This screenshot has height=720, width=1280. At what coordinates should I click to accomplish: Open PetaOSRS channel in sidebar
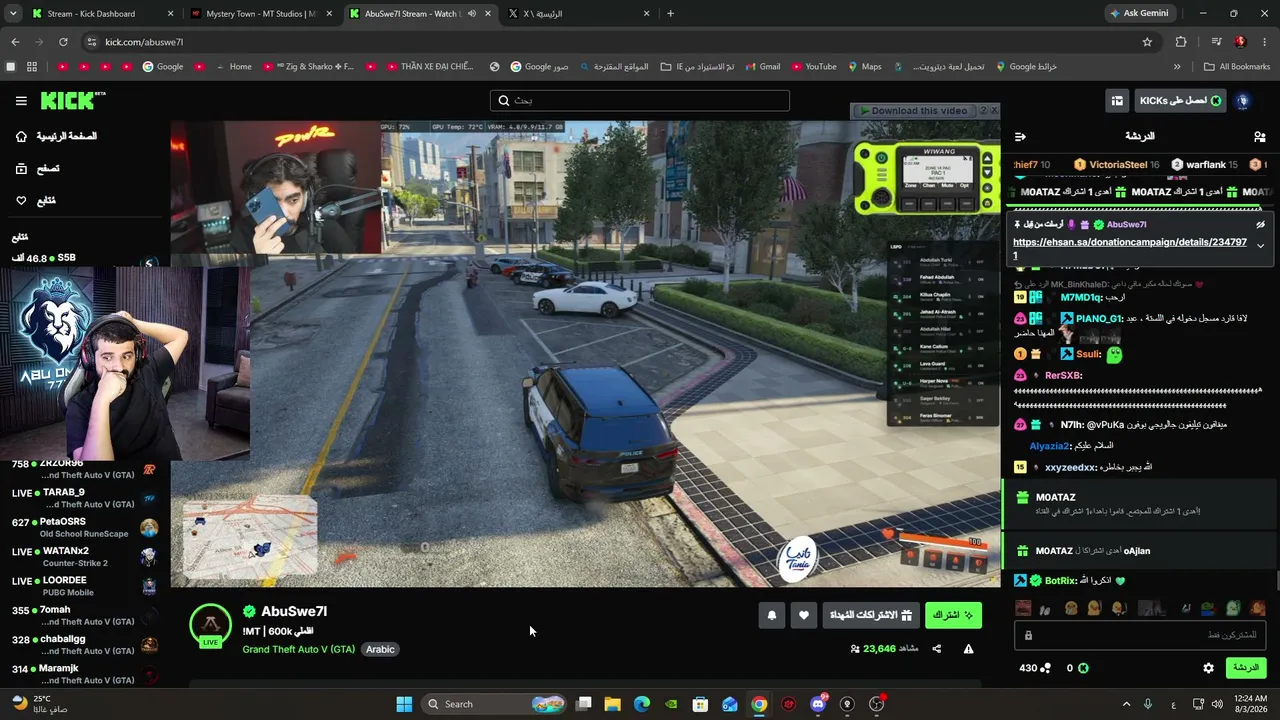point(83,527)
